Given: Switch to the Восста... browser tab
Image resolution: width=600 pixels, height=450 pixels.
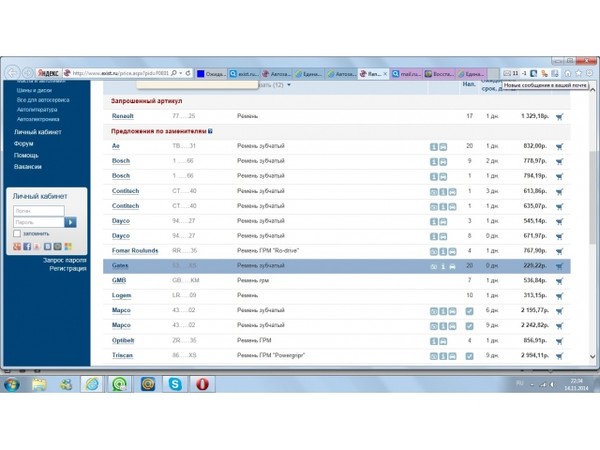Looking at the screenshot, I should coord(439,74).
